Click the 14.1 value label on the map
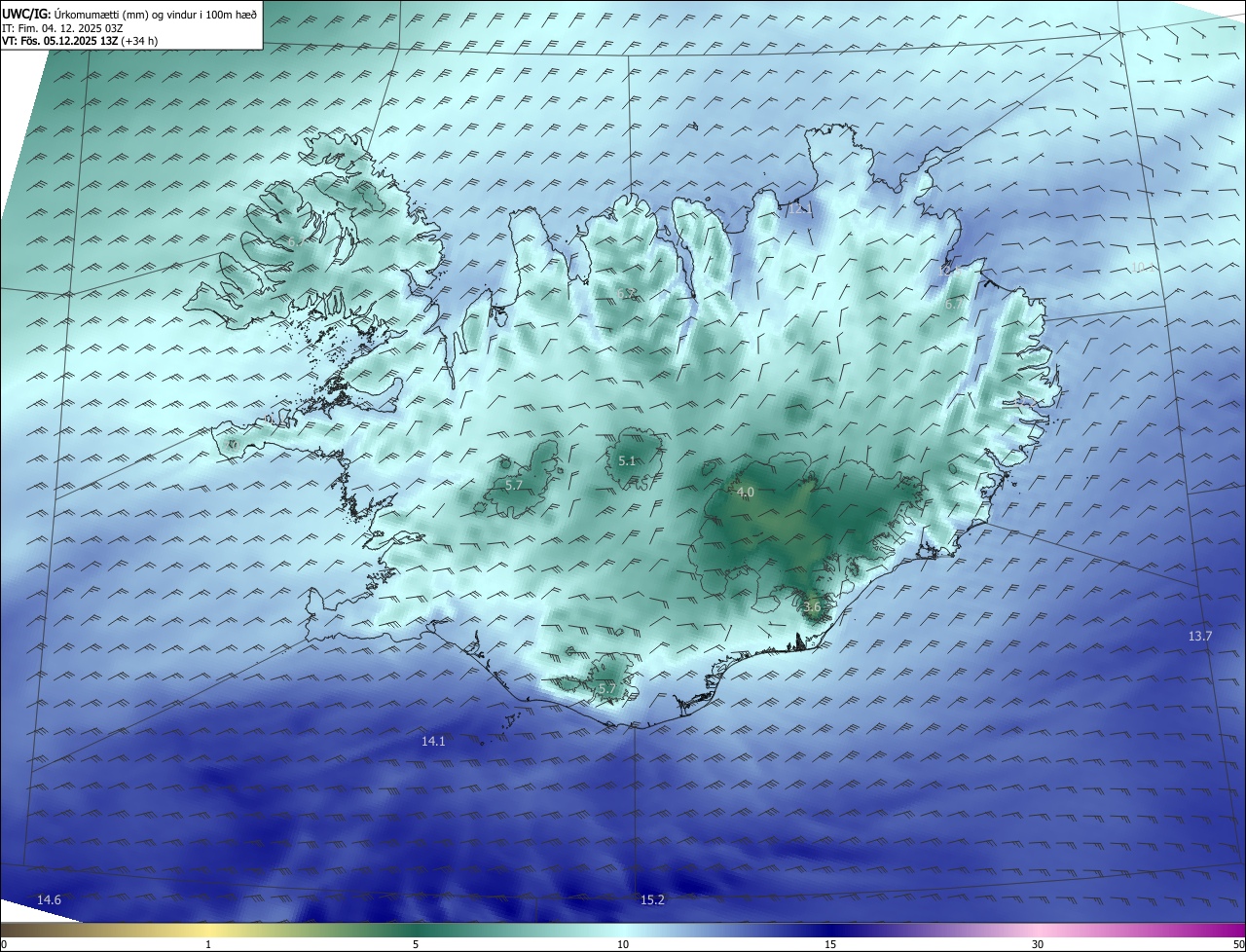This screenshot has width=1246, height=952. 433,742
